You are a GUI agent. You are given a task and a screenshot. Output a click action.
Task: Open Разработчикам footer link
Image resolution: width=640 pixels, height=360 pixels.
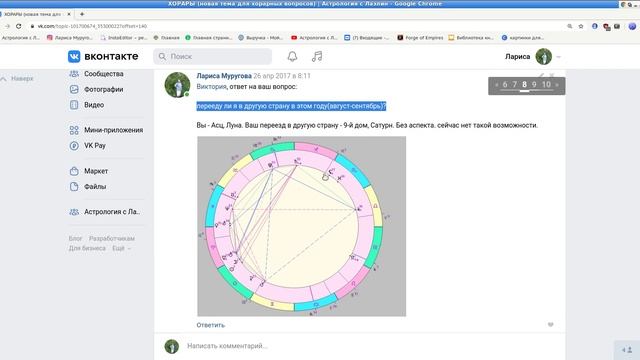[112, 238]
